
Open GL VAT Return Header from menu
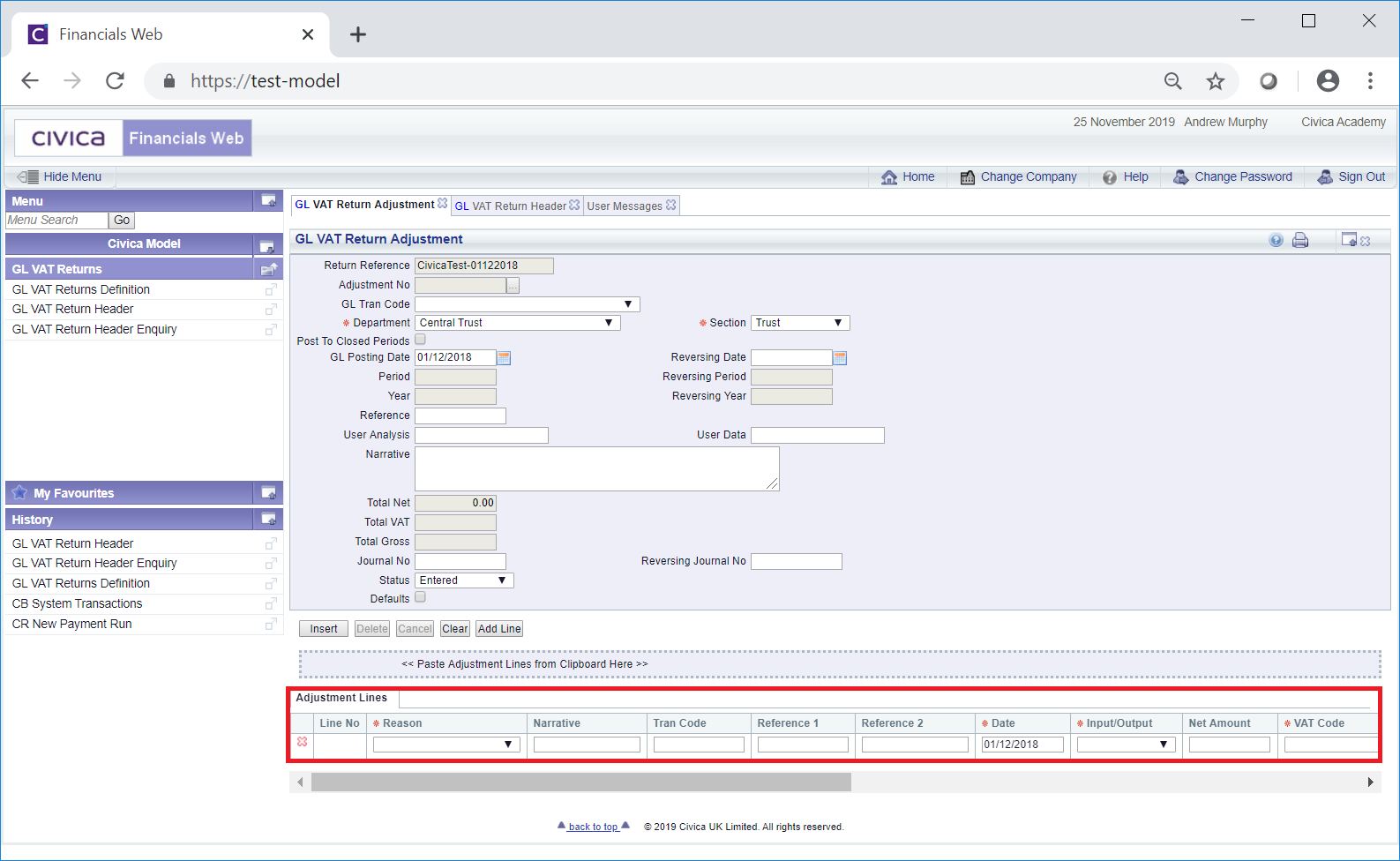[x=72, y=309]
